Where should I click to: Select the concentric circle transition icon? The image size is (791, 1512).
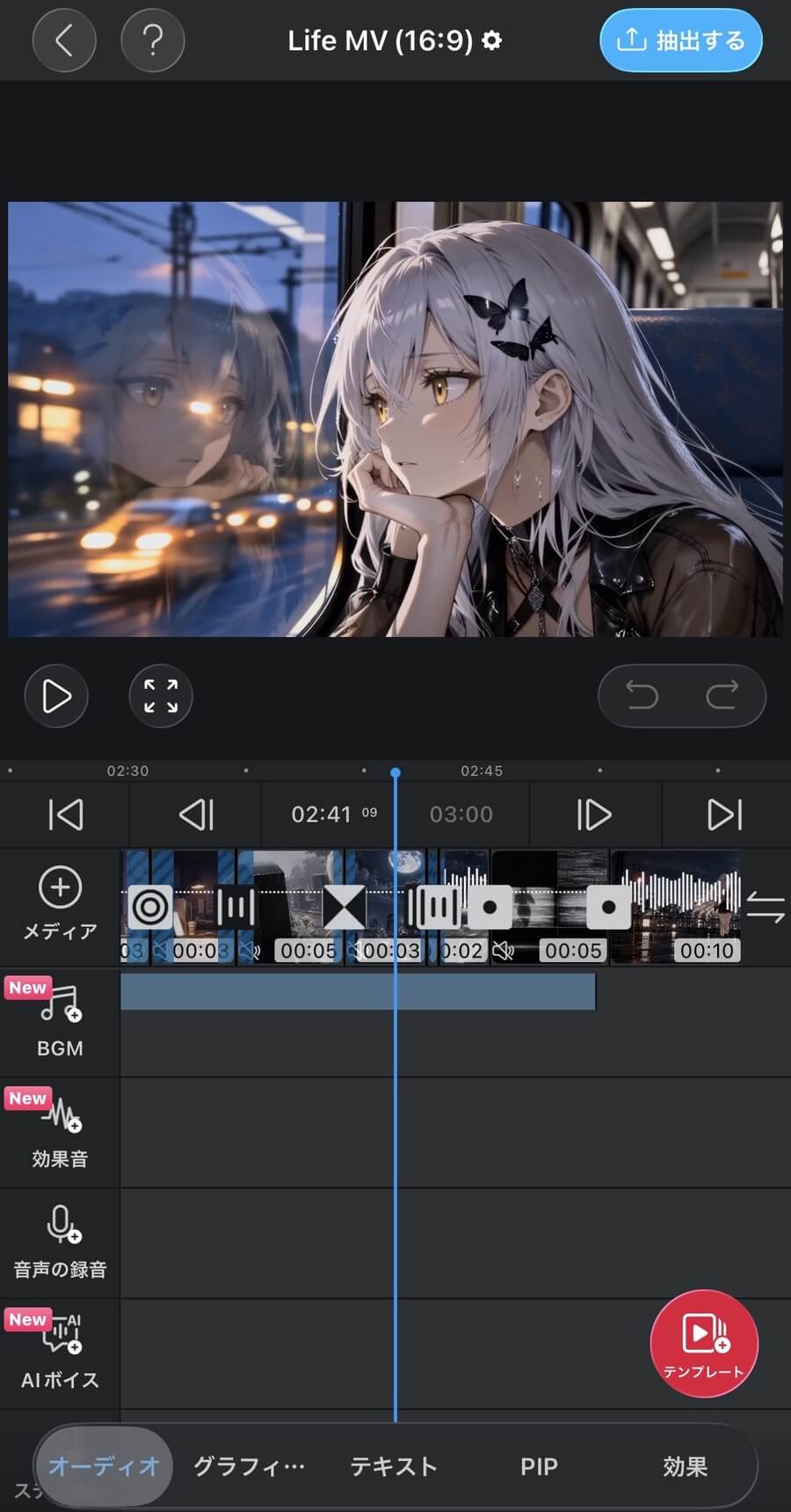[150, 907]
